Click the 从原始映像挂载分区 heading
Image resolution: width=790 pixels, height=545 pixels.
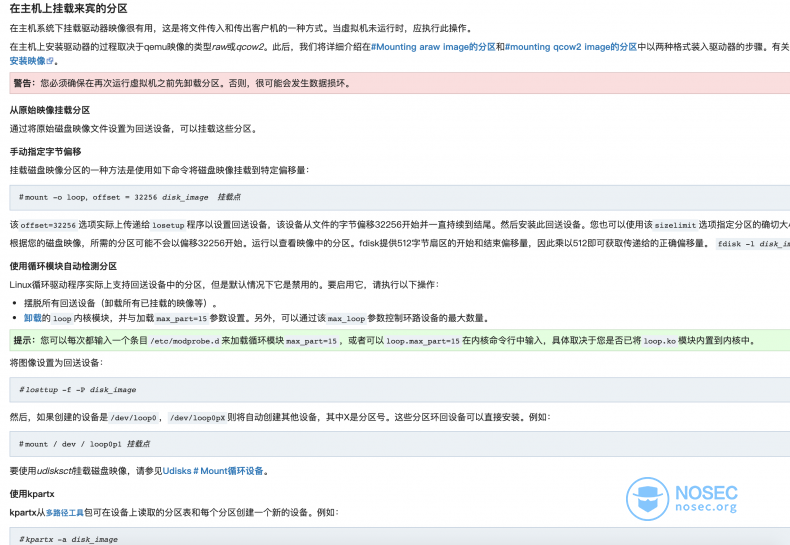pos(50,110)
